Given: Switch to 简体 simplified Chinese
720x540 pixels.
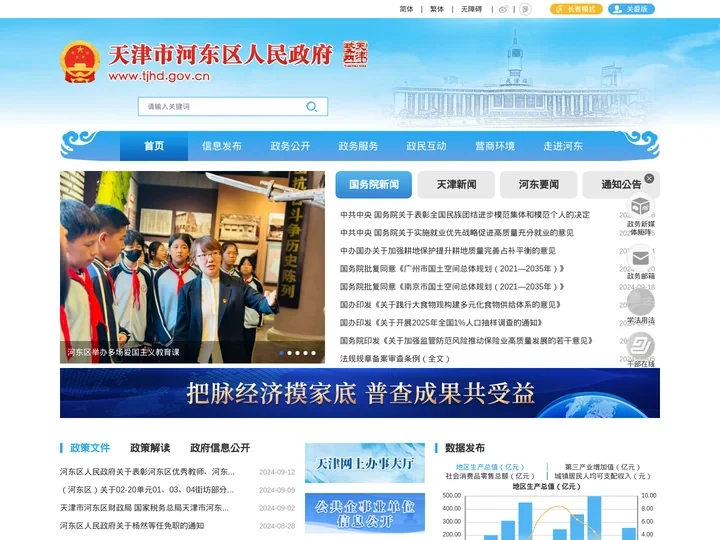Looking at the screenshot, I should coord(406,9).
